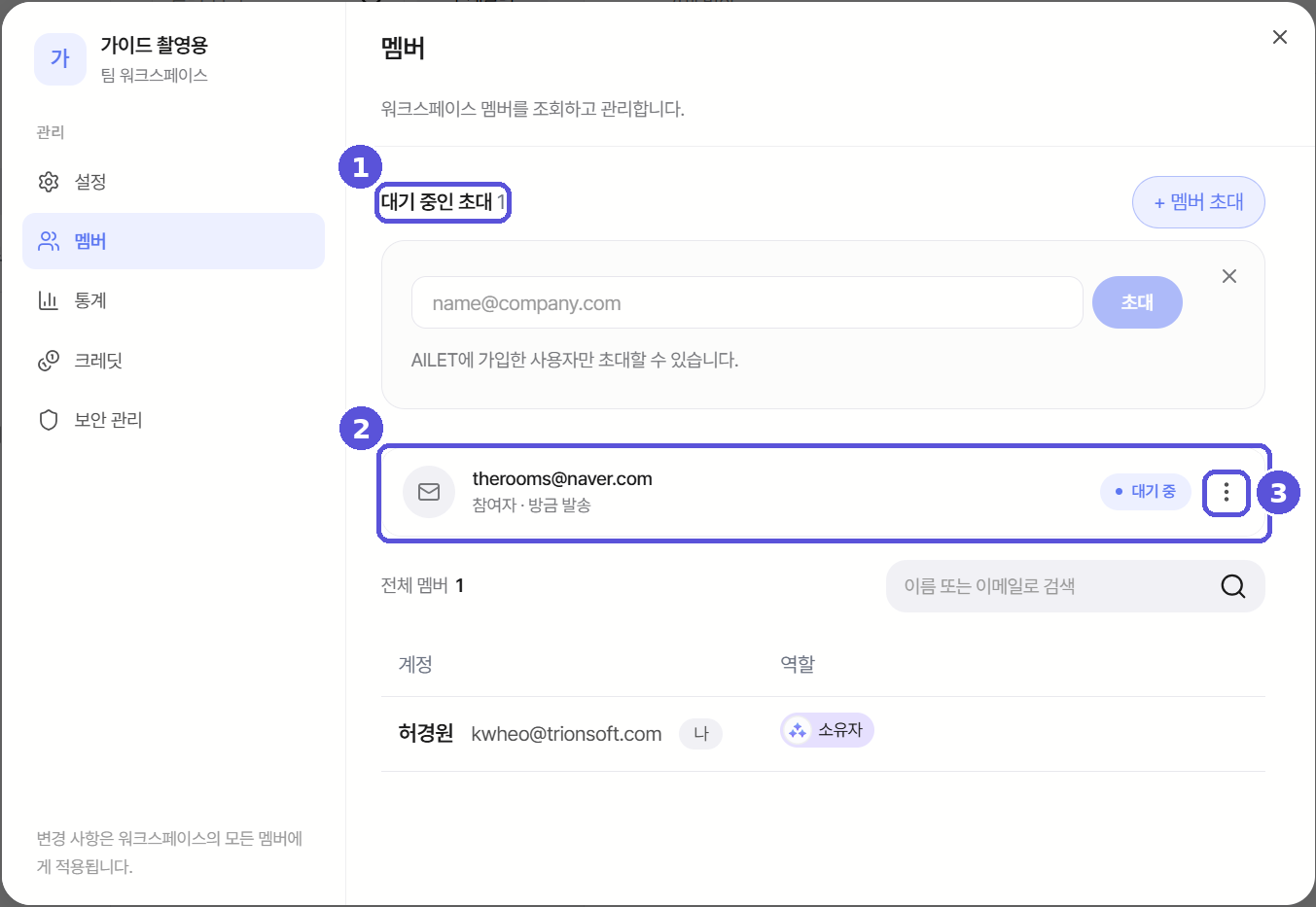
Task: Focus the name@company.com email field
Action: pyautogui.click(x=747, y=302)
